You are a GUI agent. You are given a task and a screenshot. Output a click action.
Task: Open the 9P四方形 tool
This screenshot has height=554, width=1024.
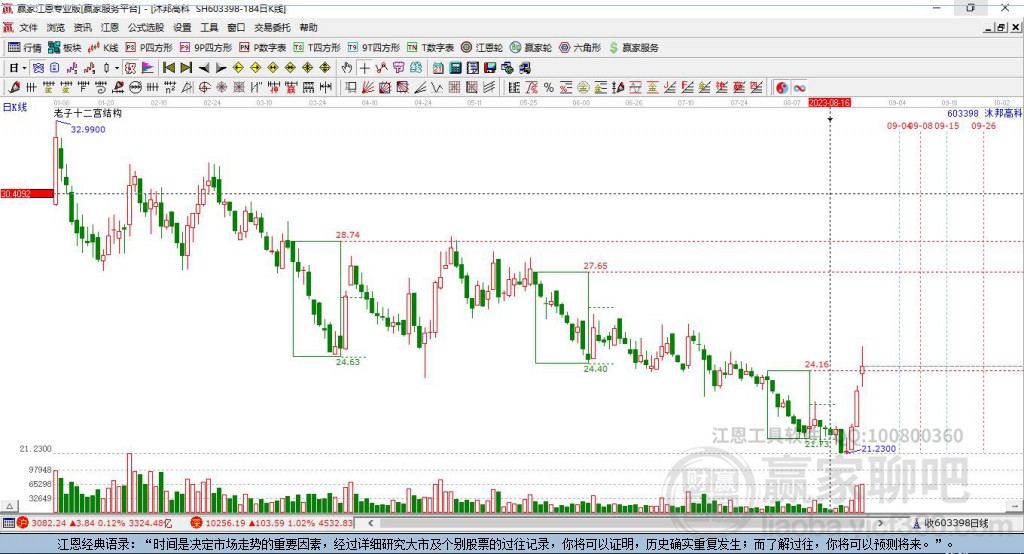tap(206, 48)
